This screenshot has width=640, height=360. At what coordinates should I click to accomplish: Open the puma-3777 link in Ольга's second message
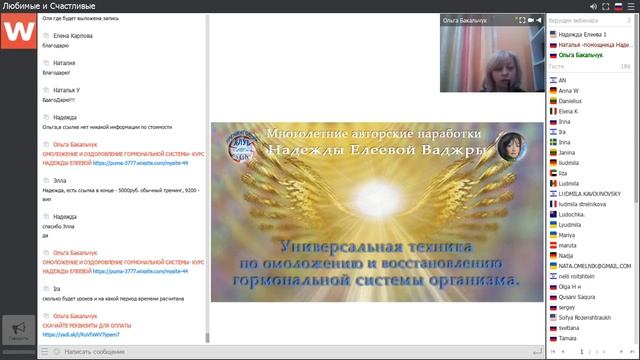tap(140, 271)
